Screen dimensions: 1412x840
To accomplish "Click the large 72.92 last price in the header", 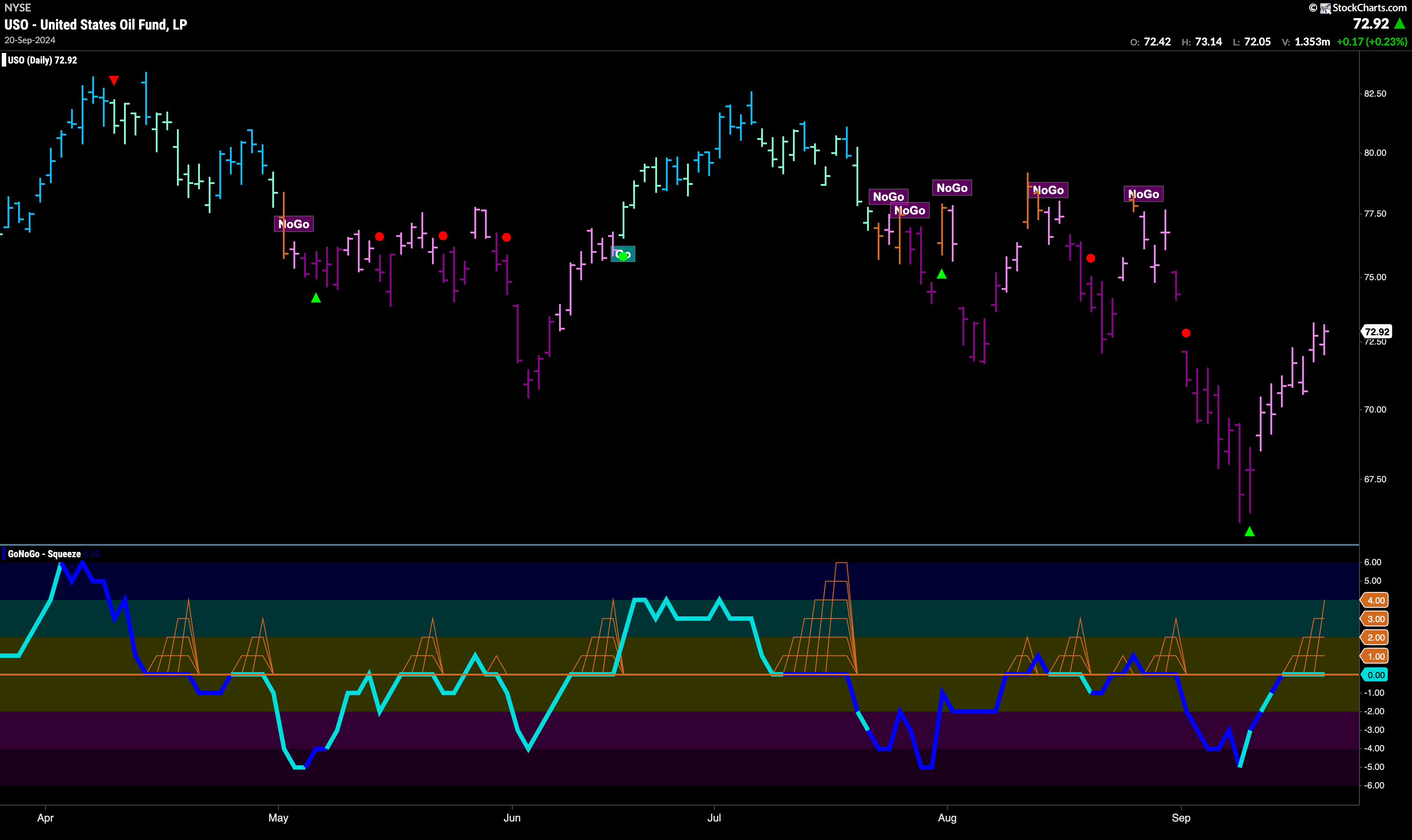I will click(x=1371, y=24).
